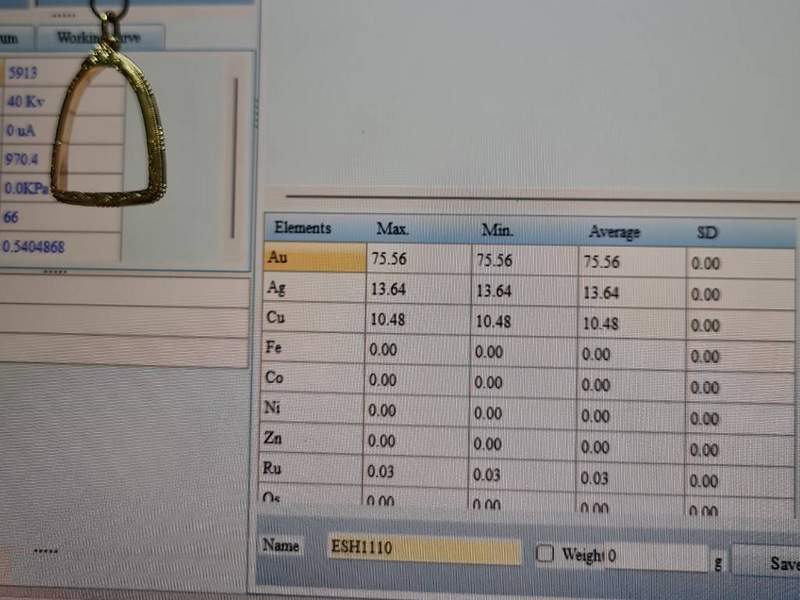
Task: Click the Au Average value 75.56
Action: 601,263
